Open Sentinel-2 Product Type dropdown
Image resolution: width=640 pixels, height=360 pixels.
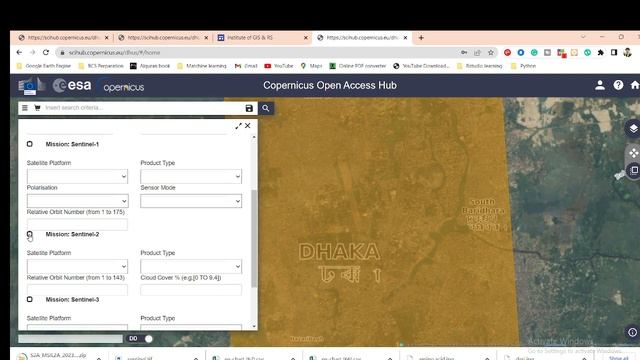[191, 267]
